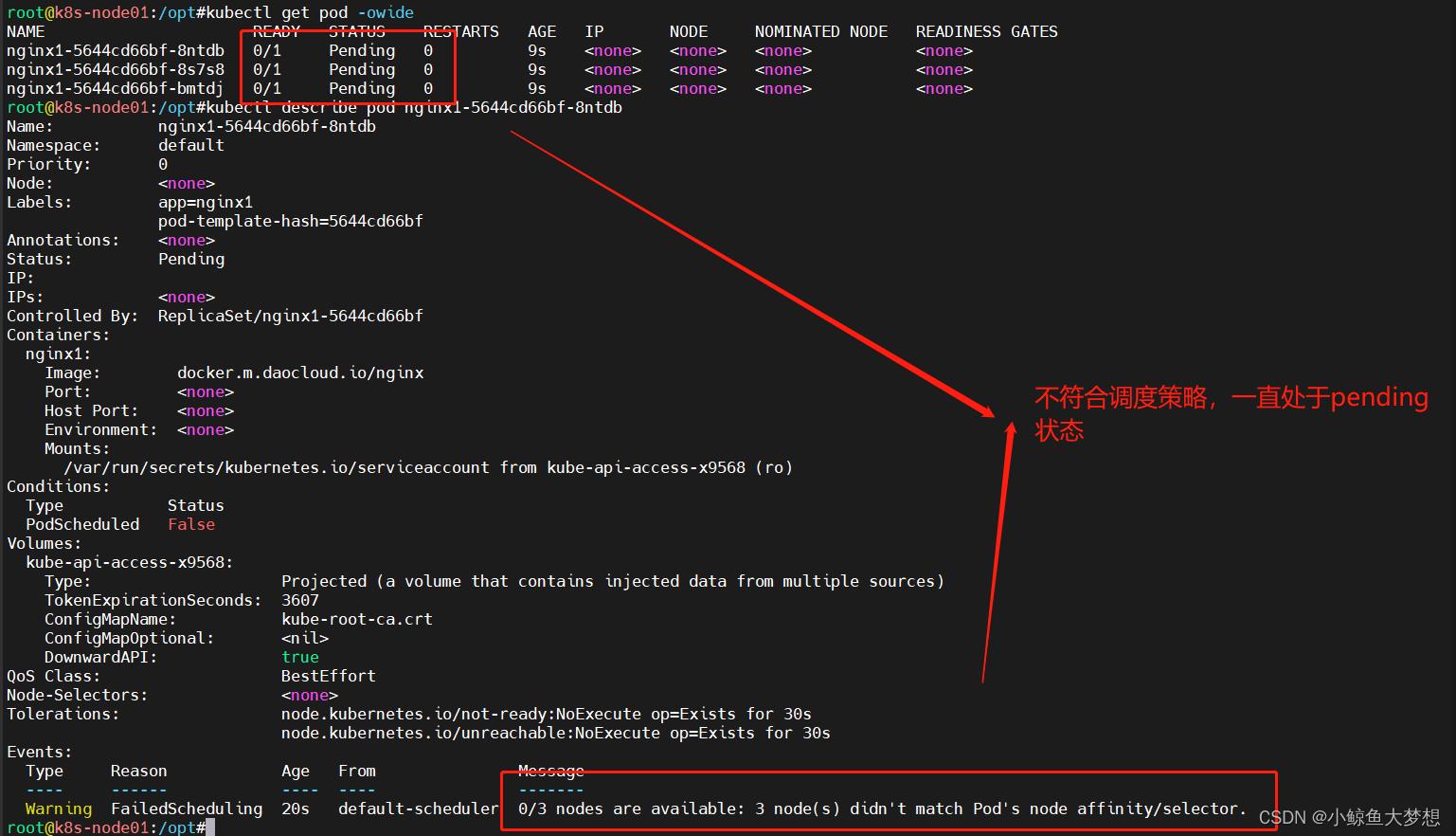Click the 'Priority:' label
1456x836 pixels.
pos(48,164)
